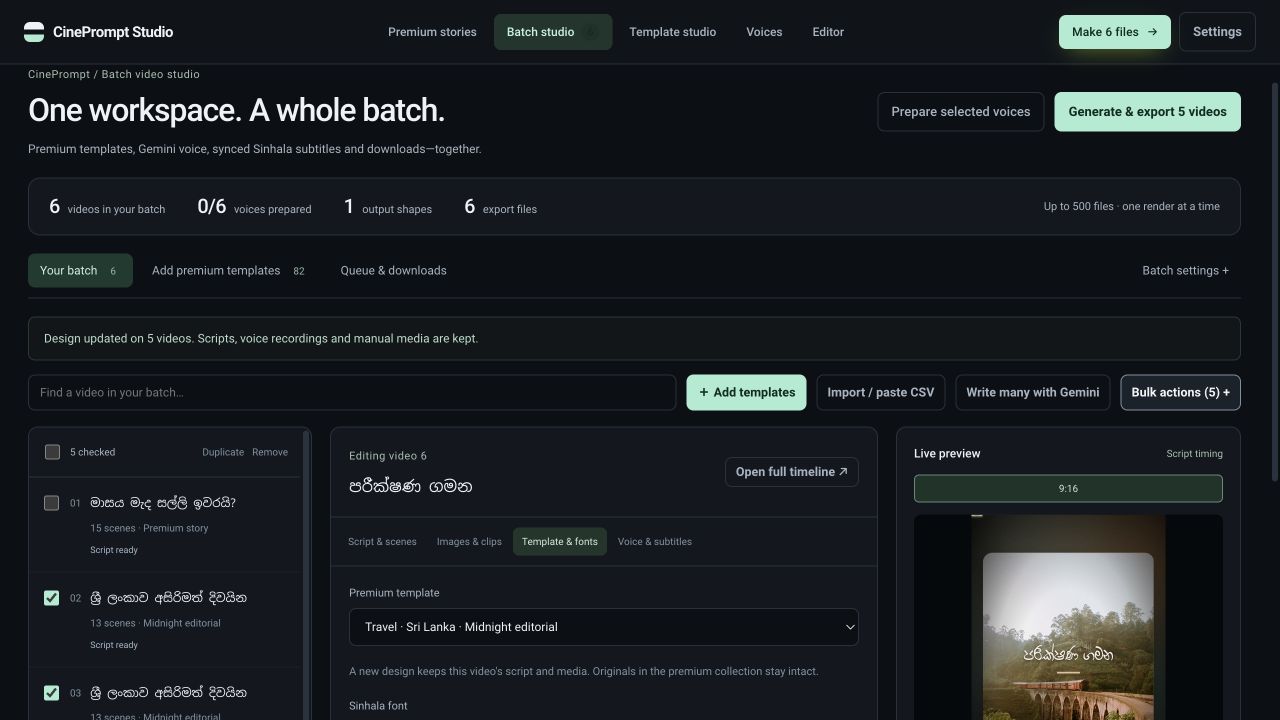1280x720 pixels.
Task: Click the Add templates button
Action: pos(746,393)
